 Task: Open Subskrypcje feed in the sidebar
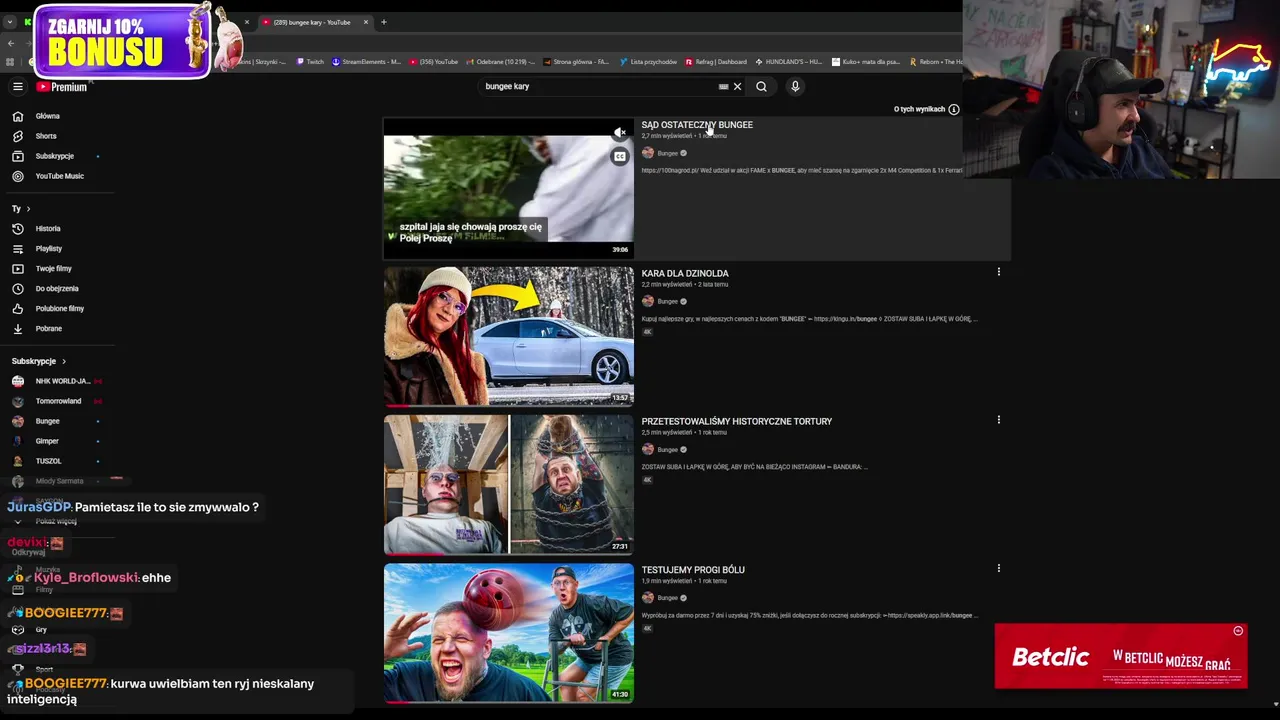click(54, 156)
